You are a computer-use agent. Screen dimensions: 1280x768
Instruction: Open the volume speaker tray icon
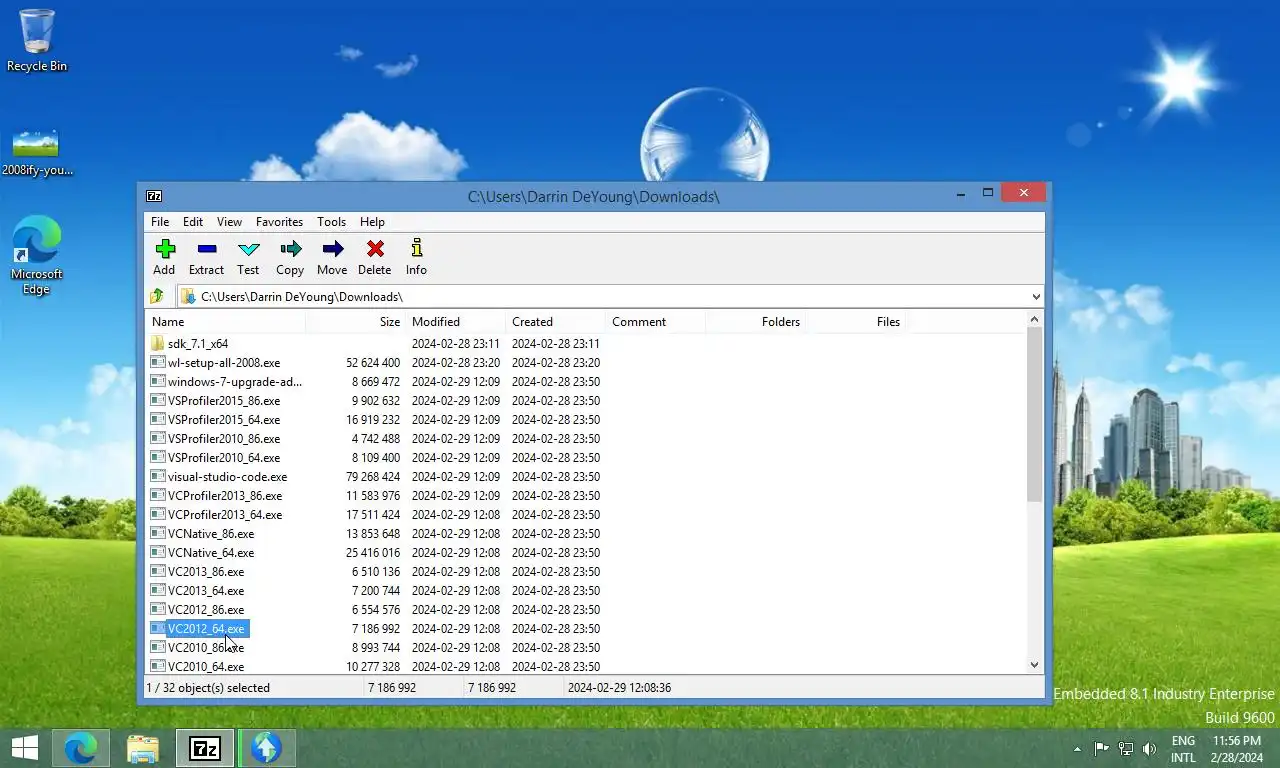pos(1150,748)
